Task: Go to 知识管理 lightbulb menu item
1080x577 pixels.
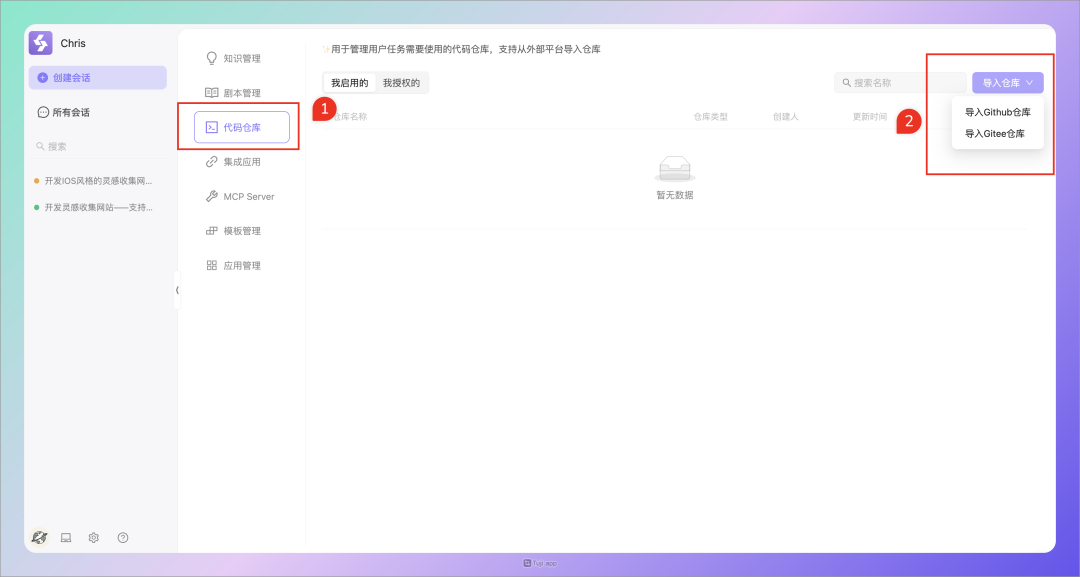Action: pos(242,59)
